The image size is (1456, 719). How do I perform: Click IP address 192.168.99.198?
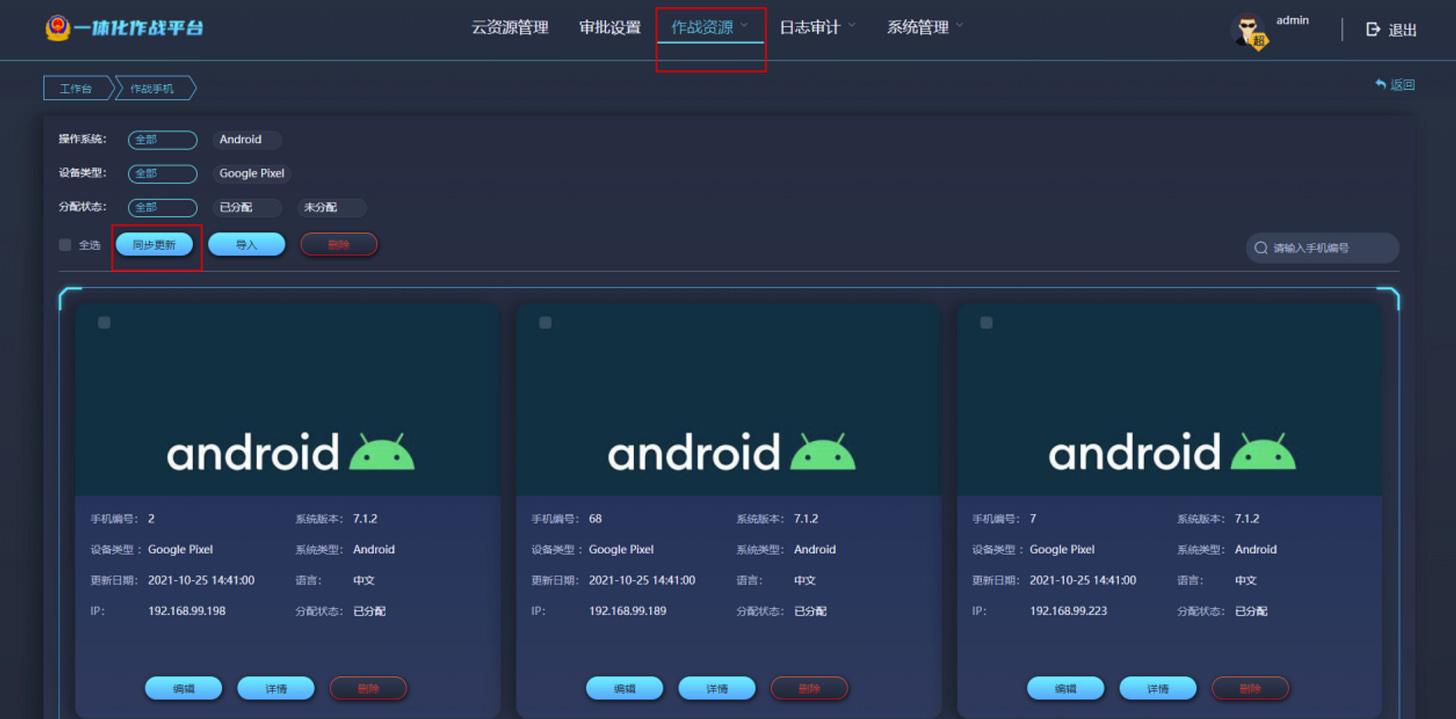coord(187,611)
